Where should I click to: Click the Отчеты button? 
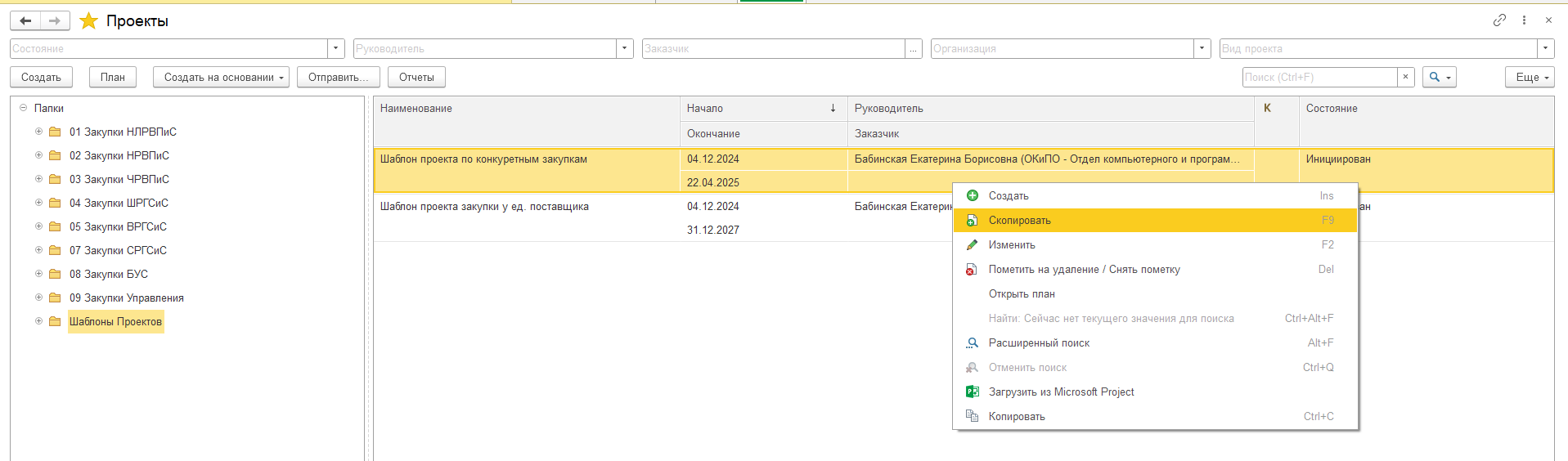coord(416,77)
